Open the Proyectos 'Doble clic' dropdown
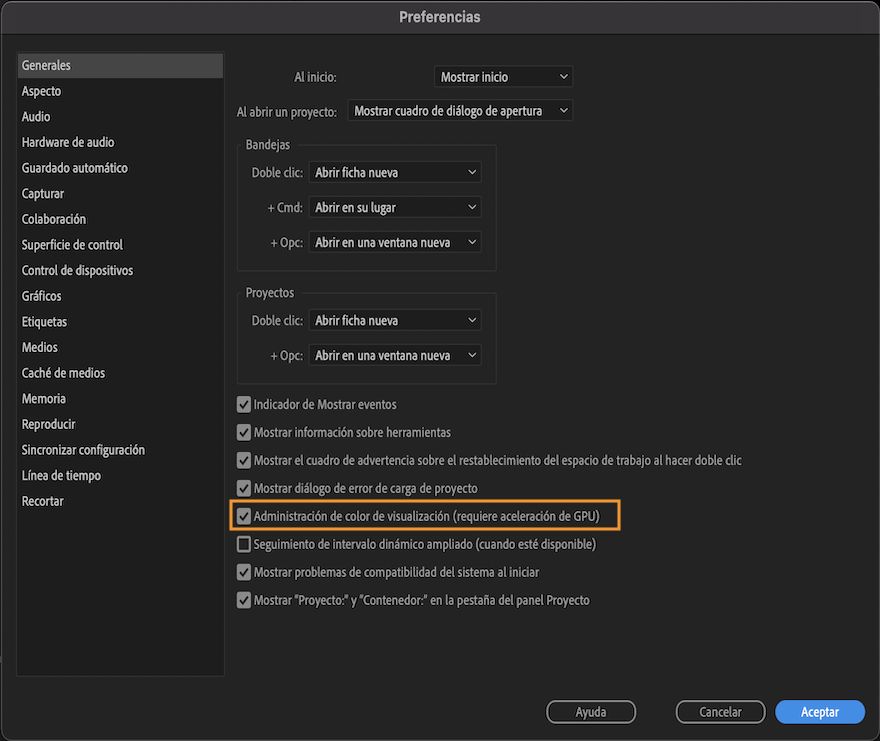 [394, 320]
